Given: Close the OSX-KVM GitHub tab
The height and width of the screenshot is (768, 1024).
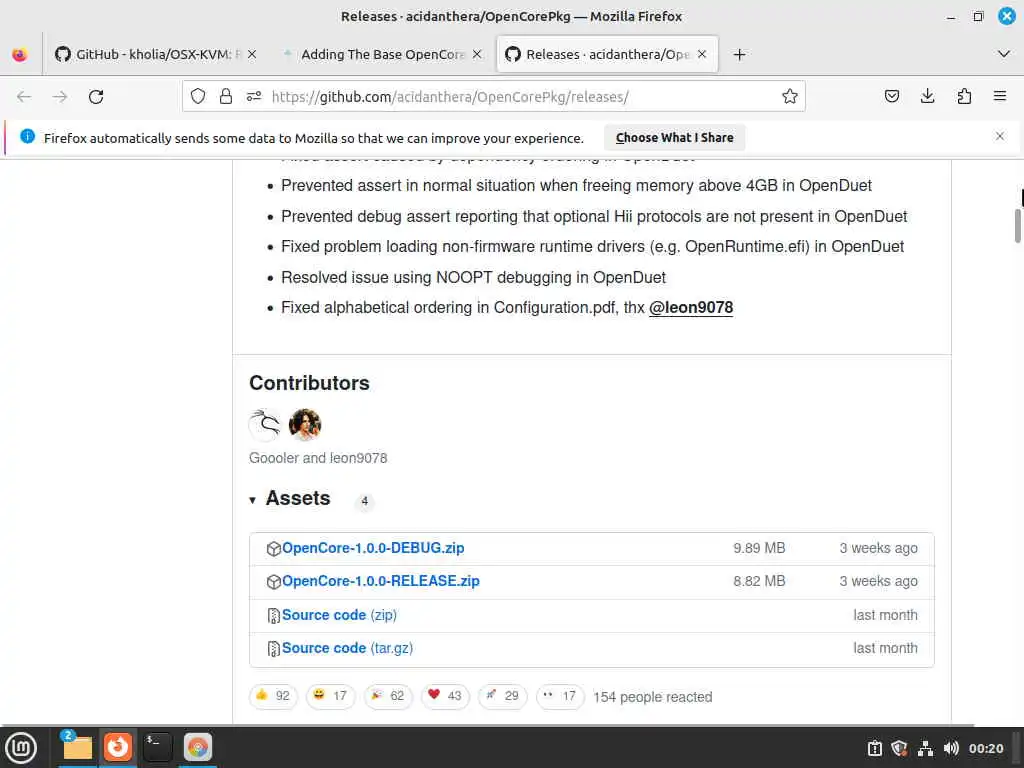Looking at the screenshot, I should (x=252, y=54).
